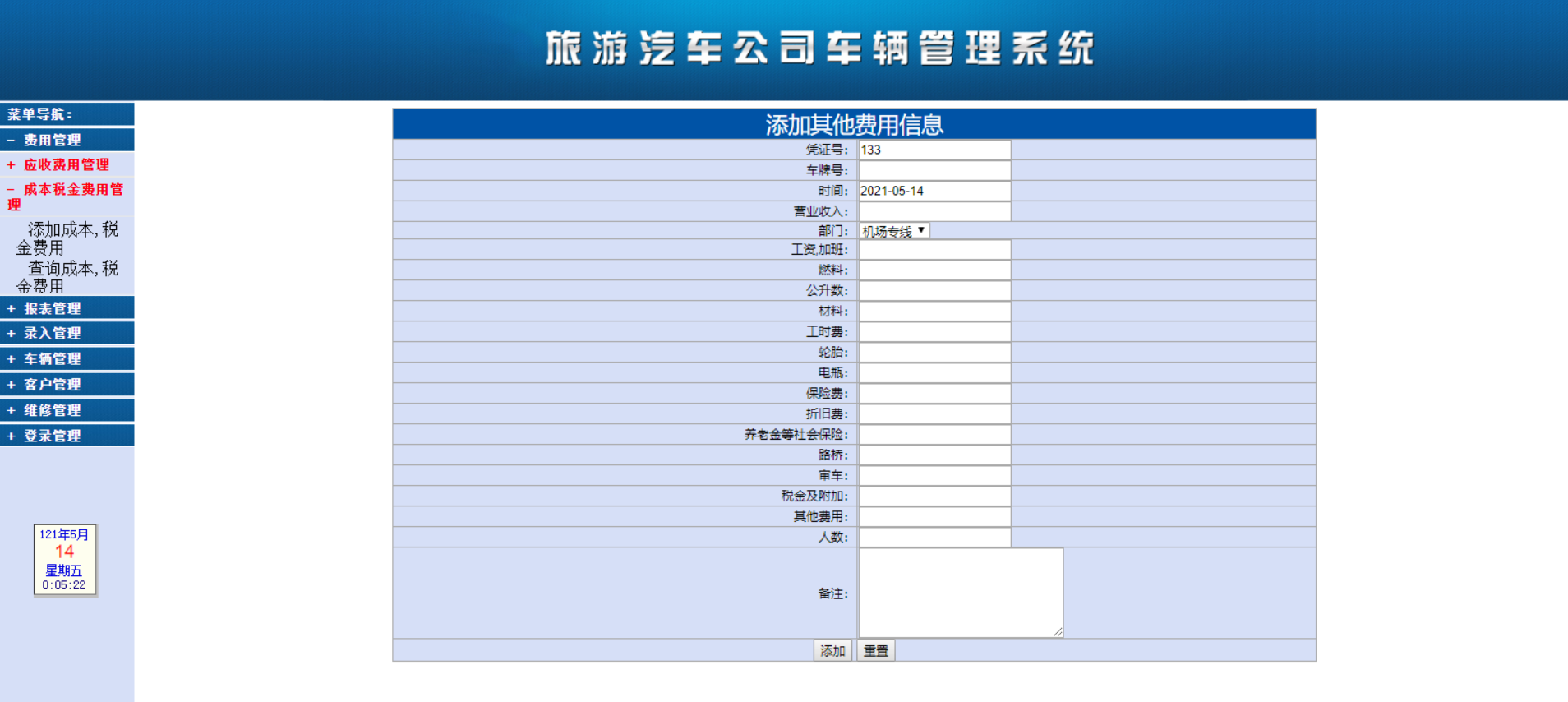Open the 部门 dropdown showing 机场专线

[894, 231]
